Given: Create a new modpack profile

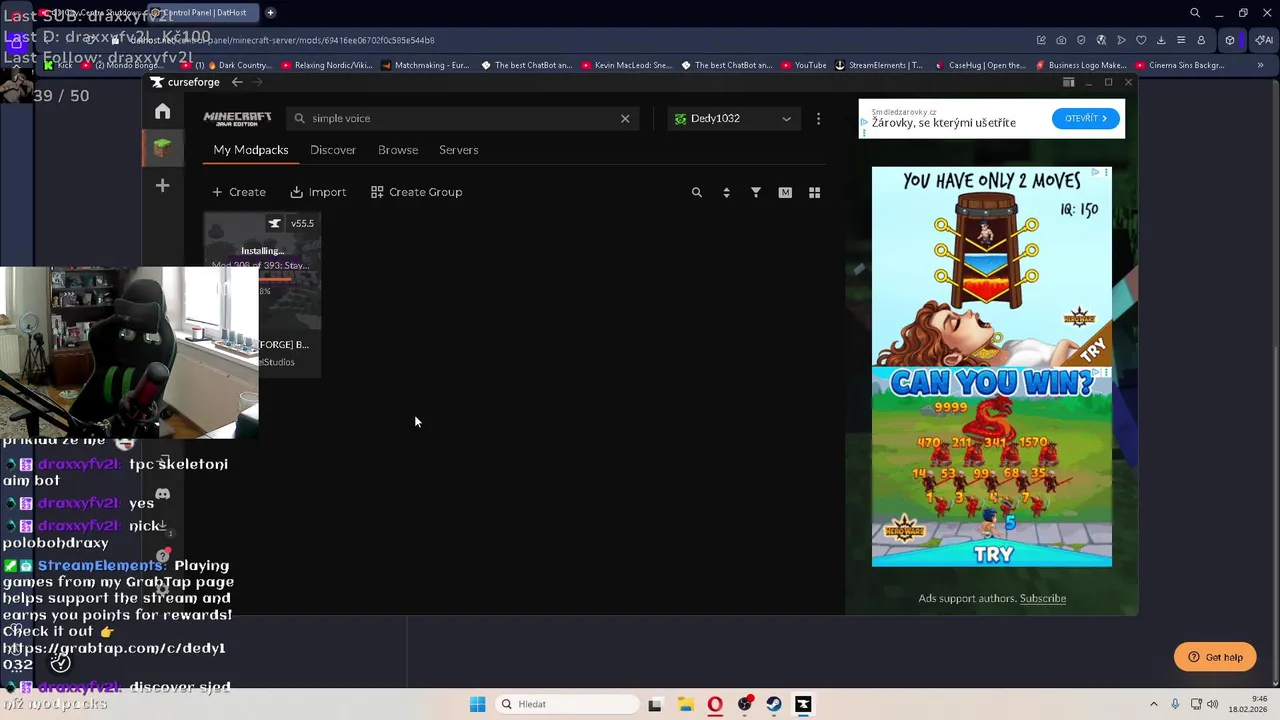Looking at the screenshot, I should point(239,192).
